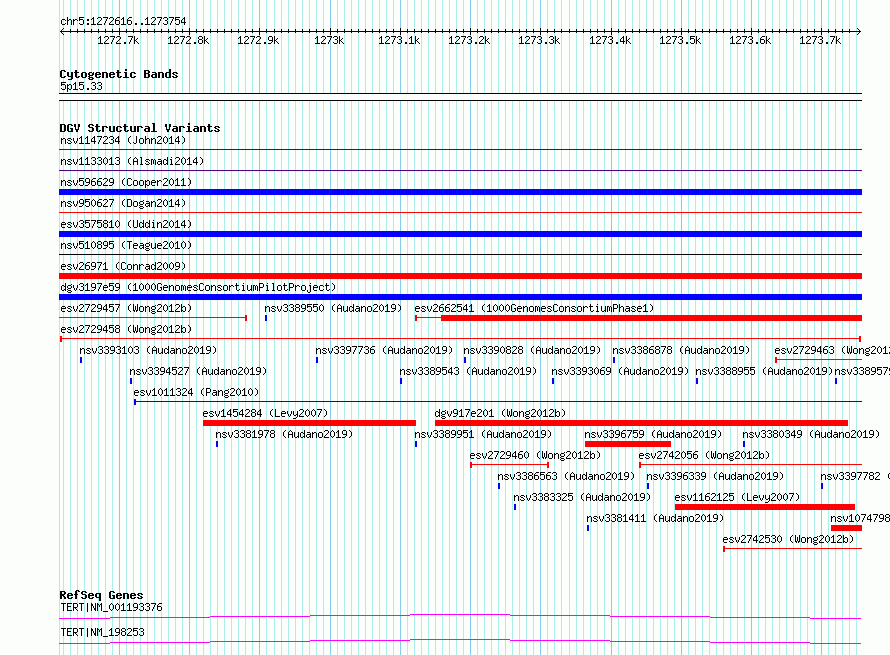890x655 pixels.
Task: Click the ruler's left arrow end
Action: click(x=62, y=32)
